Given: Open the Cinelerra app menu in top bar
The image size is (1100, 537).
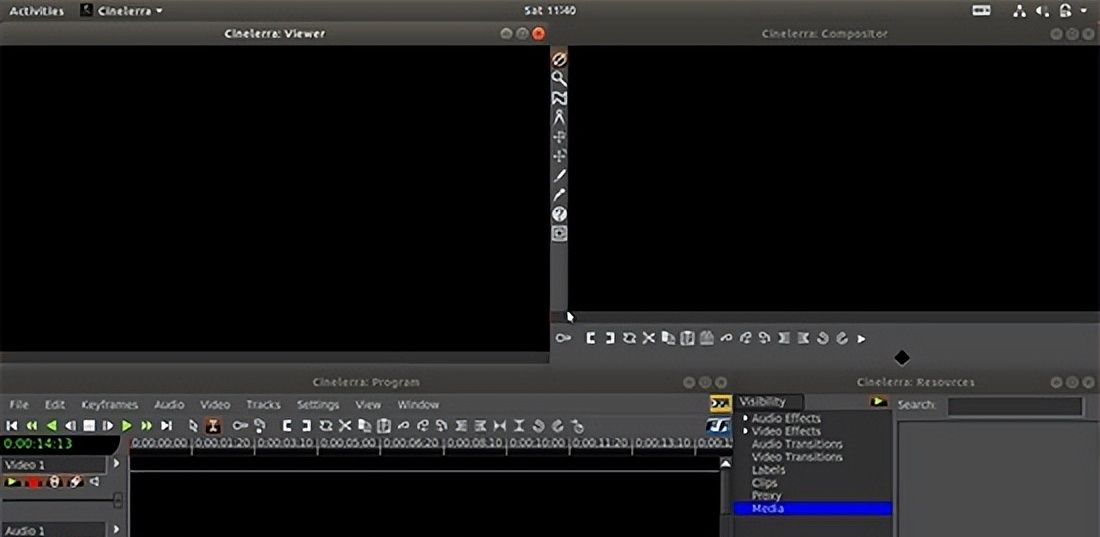Looking at the screenshot, I should click(122, 11).
